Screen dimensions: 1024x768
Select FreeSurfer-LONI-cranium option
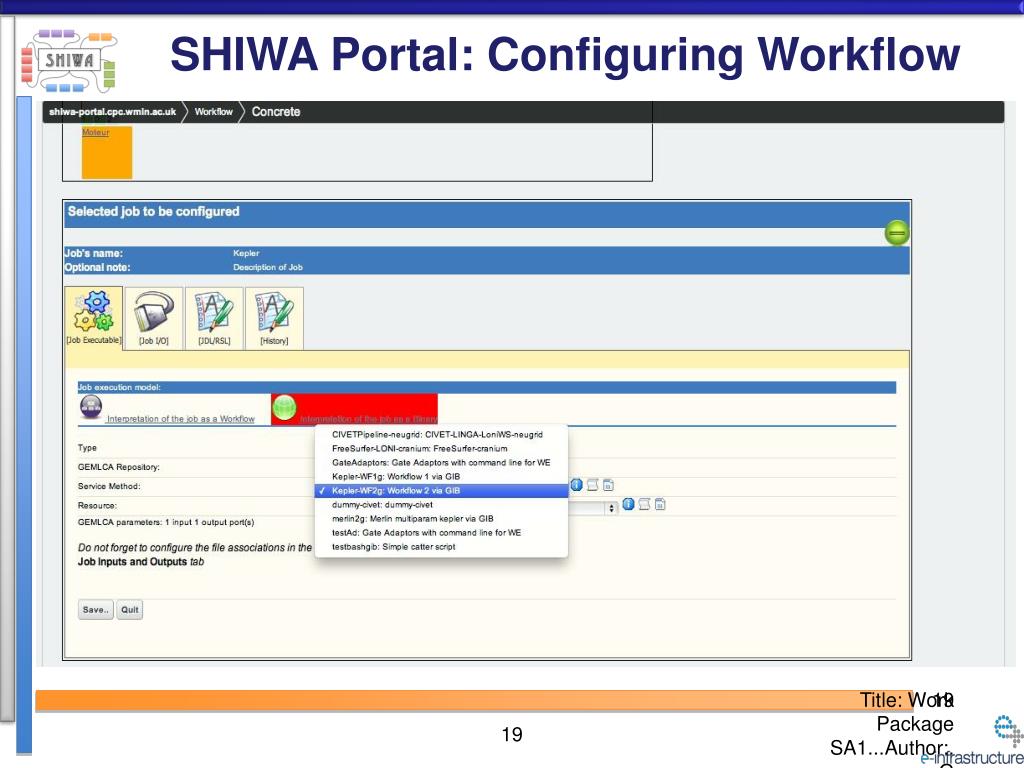tap(441, 449)
